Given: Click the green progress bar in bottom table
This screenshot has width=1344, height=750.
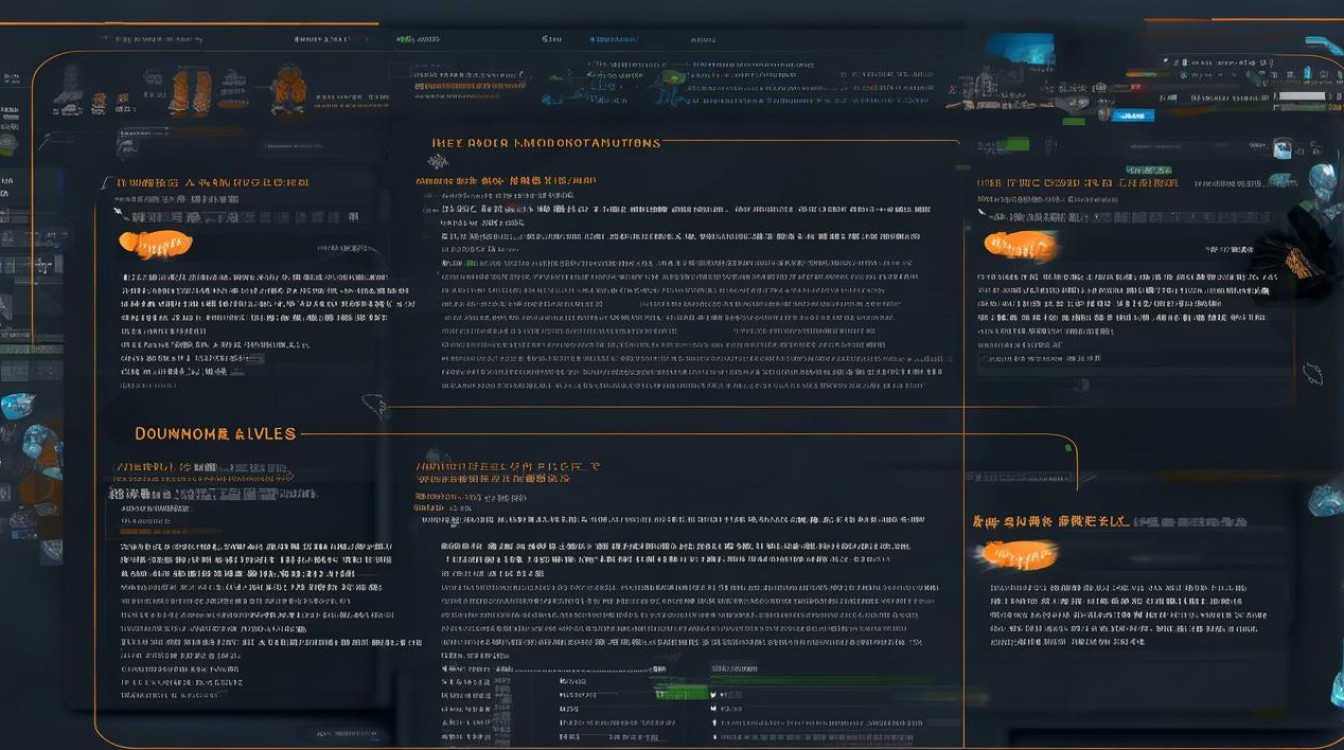Looking at the screenshot, I should click(x=680, y=692).
